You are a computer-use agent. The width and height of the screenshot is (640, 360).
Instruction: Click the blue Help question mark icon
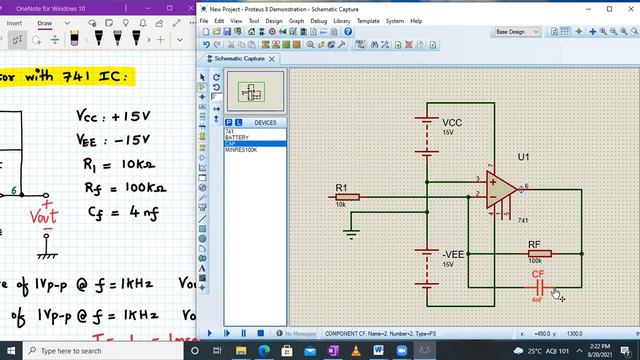(x=348, y=32)
